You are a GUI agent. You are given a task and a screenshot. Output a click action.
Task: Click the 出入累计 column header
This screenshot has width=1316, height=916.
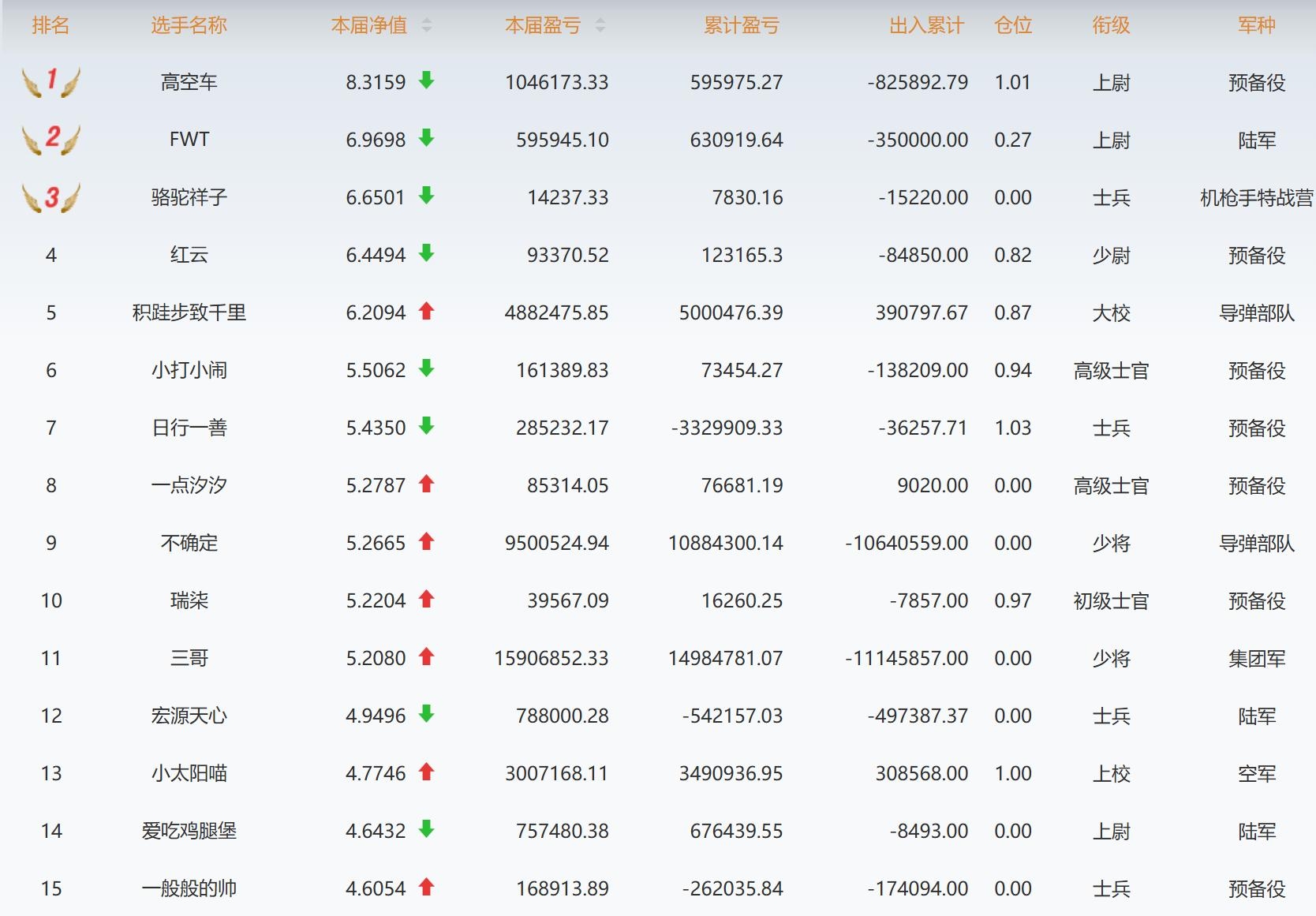click(x=926, y=26)
